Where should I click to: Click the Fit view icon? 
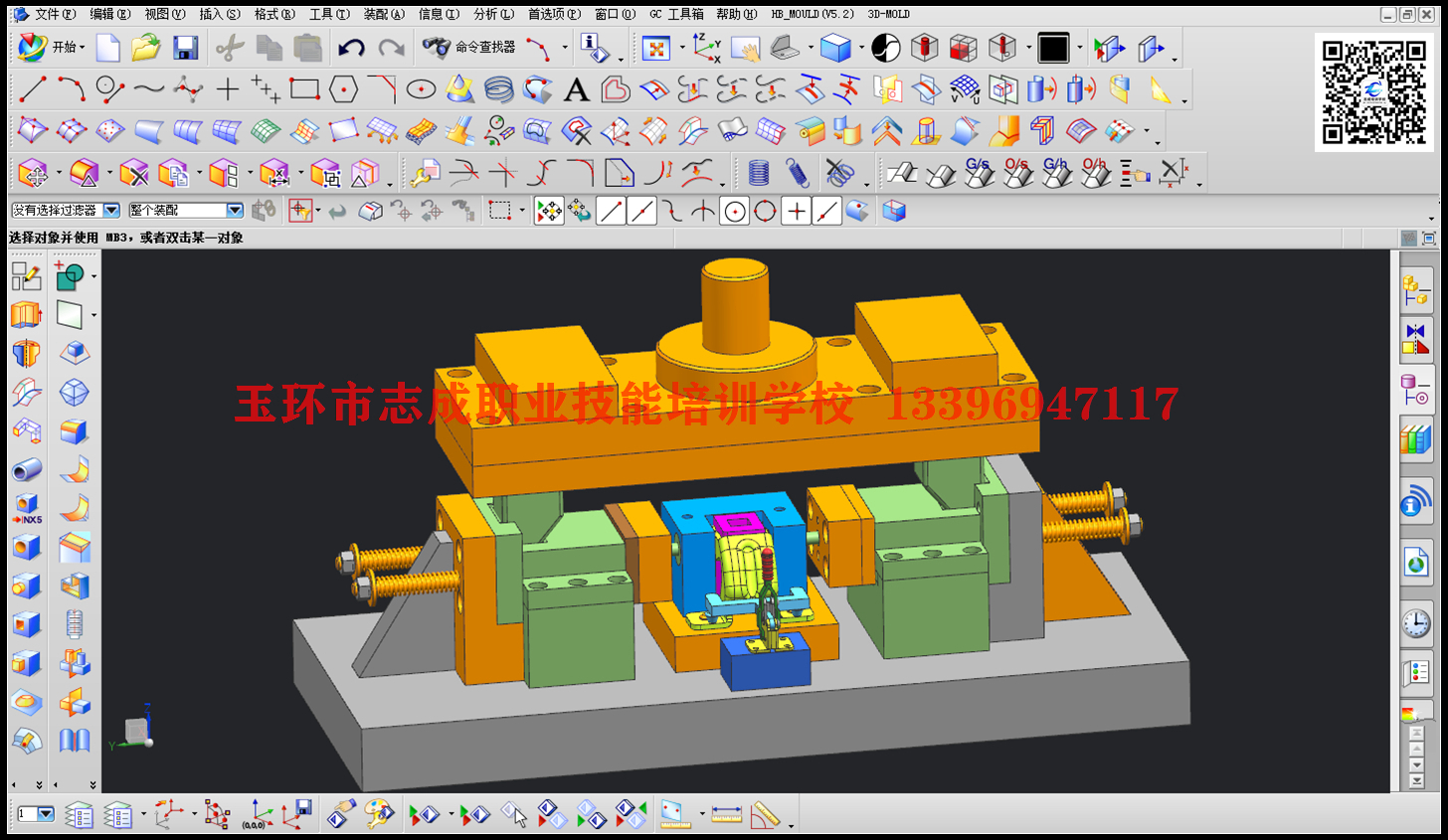coord(656,48)
